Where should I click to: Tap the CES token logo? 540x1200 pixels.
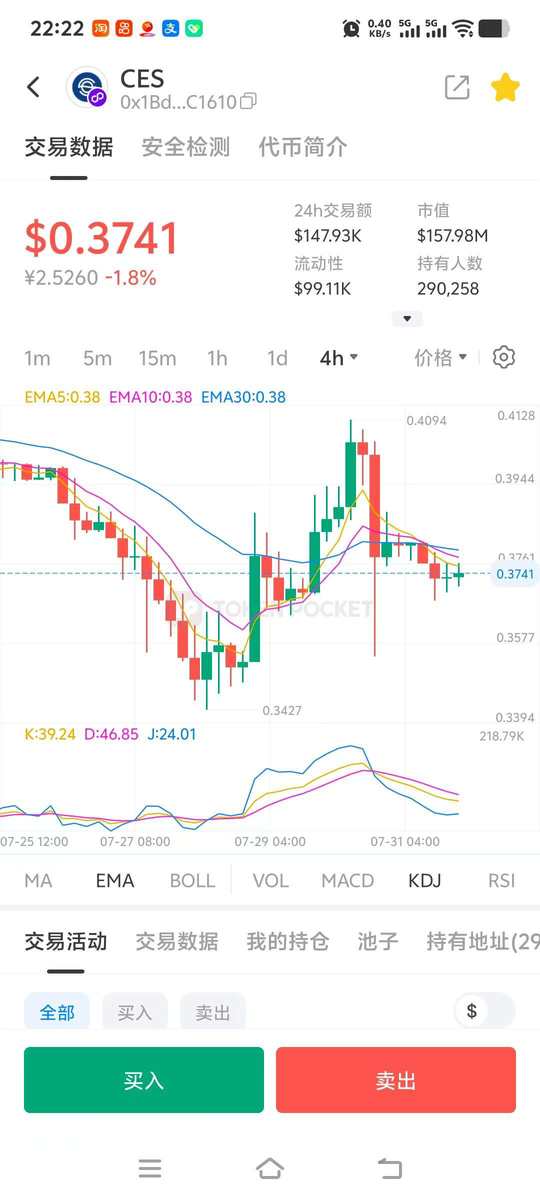click(x=88, y=88)
